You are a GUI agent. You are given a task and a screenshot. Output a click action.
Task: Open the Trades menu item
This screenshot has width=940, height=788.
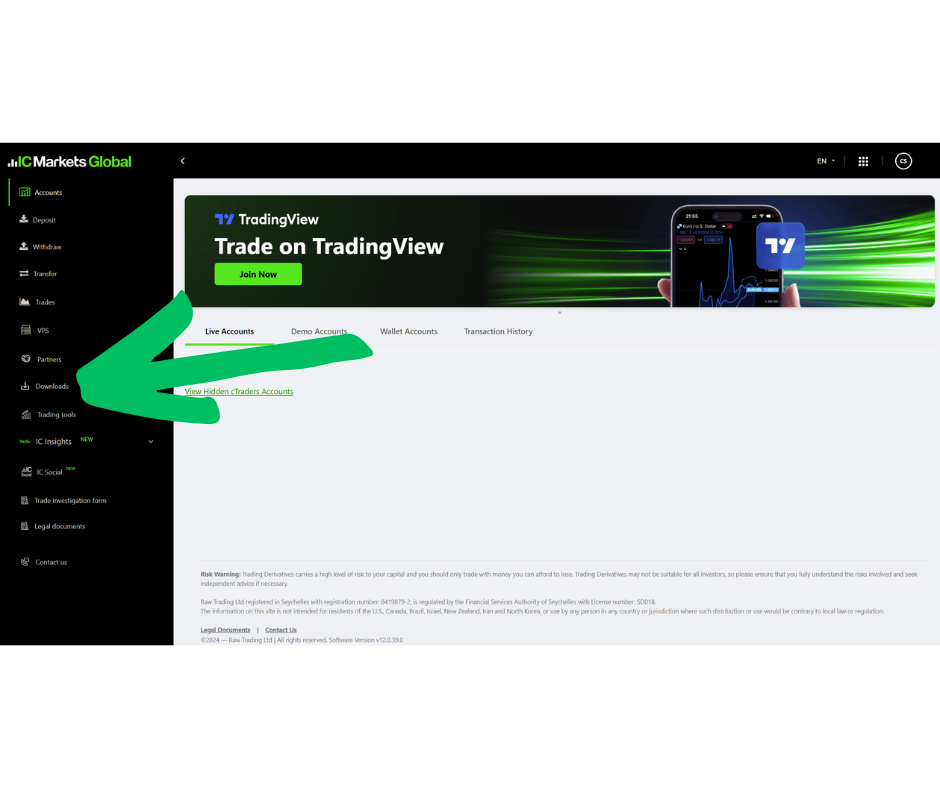45,302
